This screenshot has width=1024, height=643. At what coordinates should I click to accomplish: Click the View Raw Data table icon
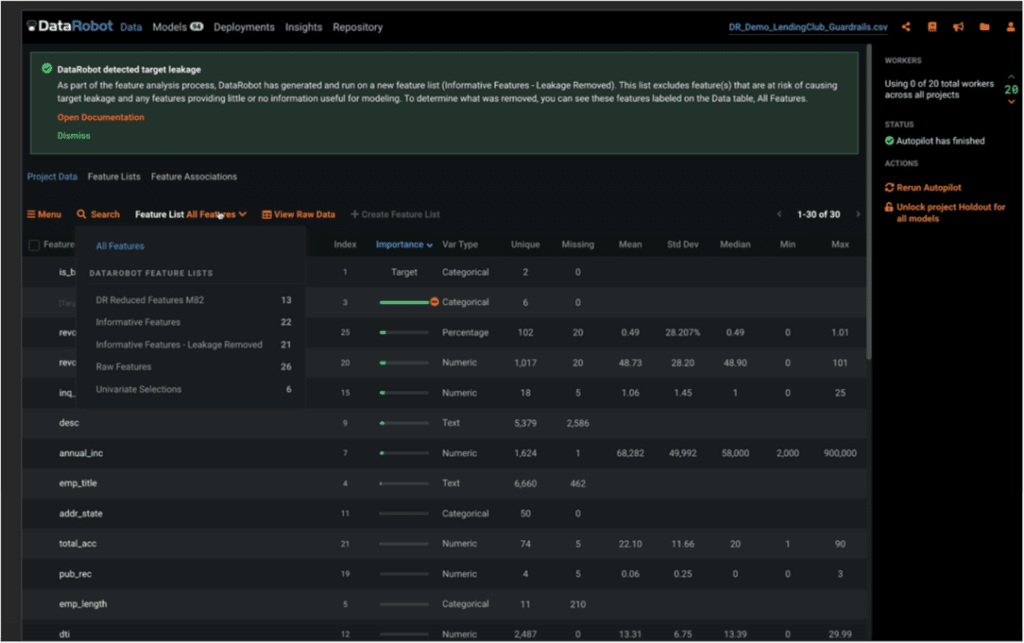point(266,214)
